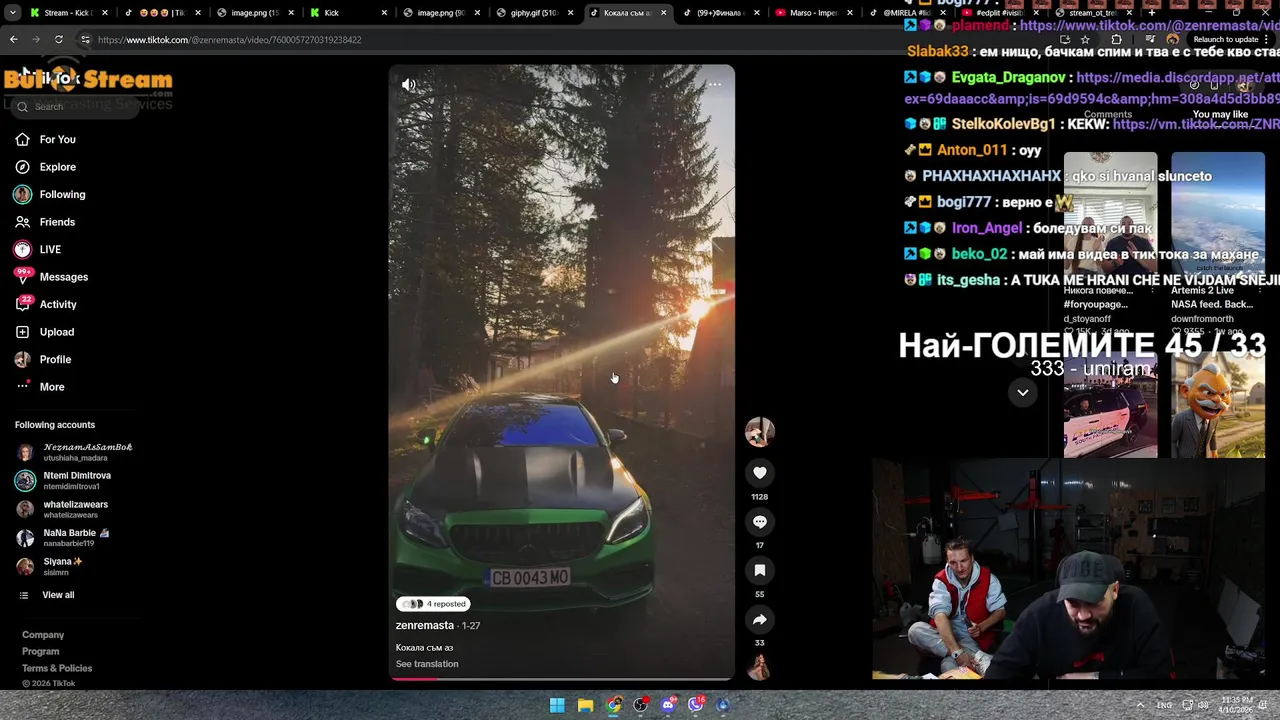Open browser extensions puzzle icon

1117,40
